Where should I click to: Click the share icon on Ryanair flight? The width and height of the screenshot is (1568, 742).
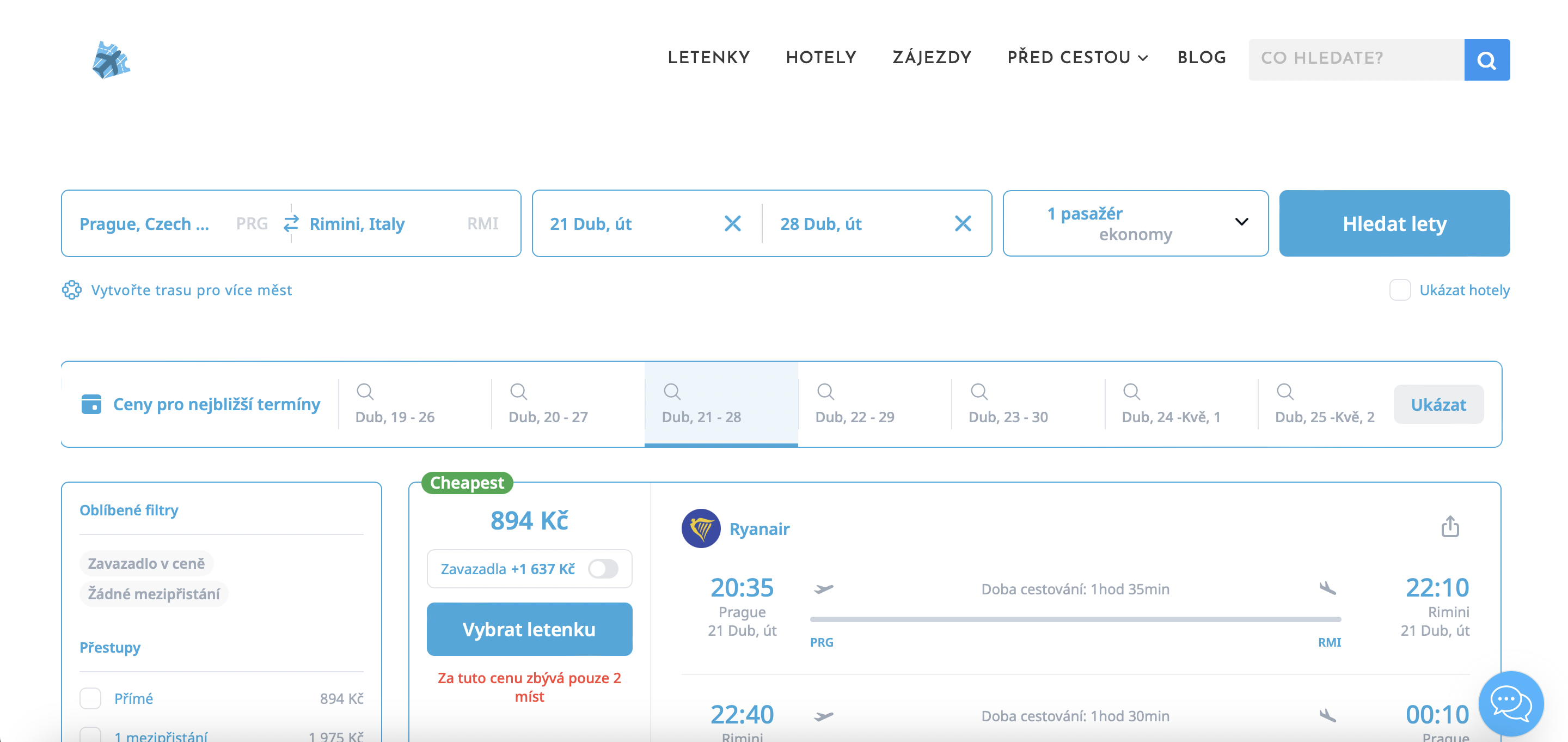tap(1449, 526)
